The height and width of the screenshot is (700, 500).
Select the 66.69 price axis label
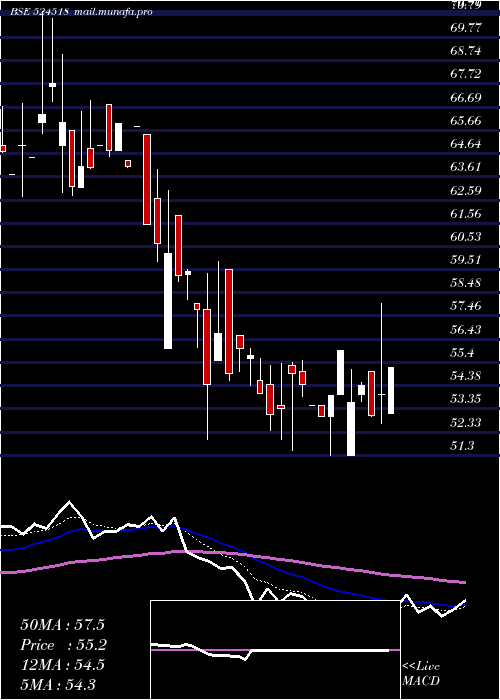466,97
